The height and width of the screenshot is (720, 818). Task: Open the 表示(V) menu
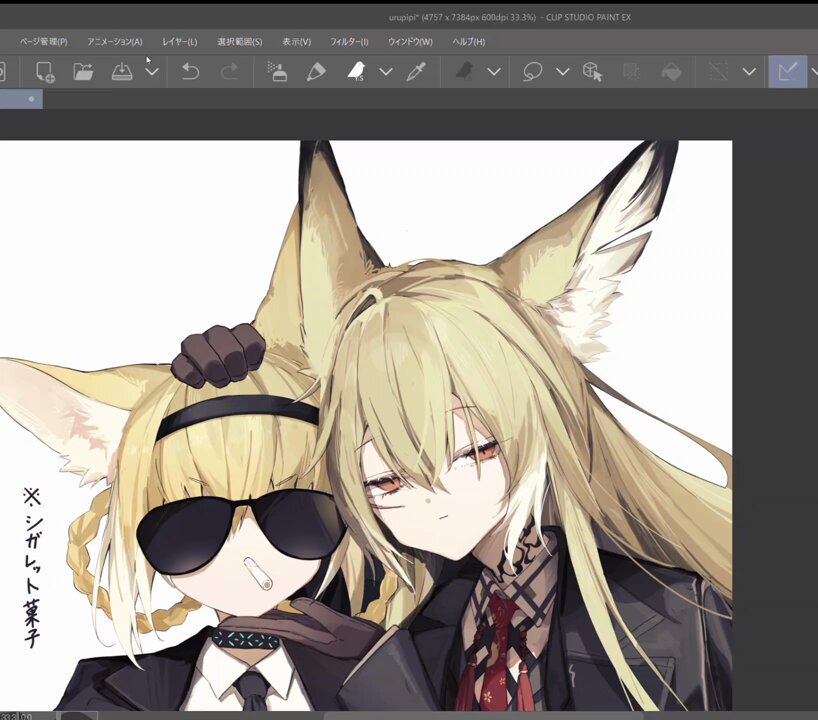(296, 42)
